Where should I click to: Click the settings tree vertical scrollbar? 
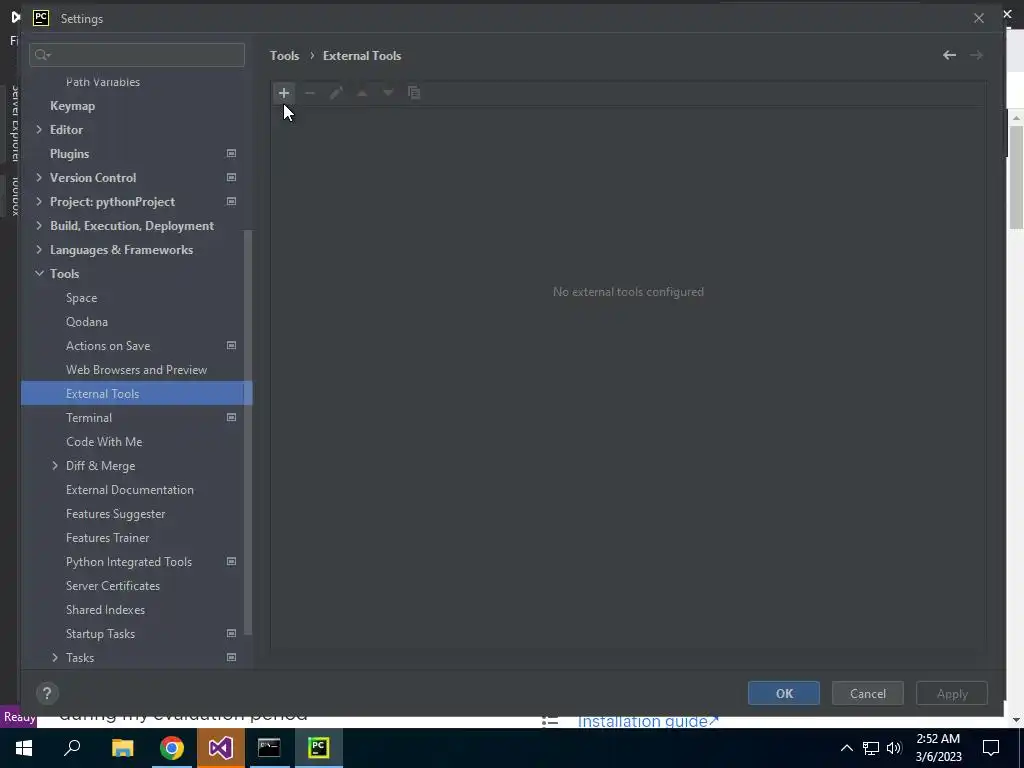coord(248,431)
